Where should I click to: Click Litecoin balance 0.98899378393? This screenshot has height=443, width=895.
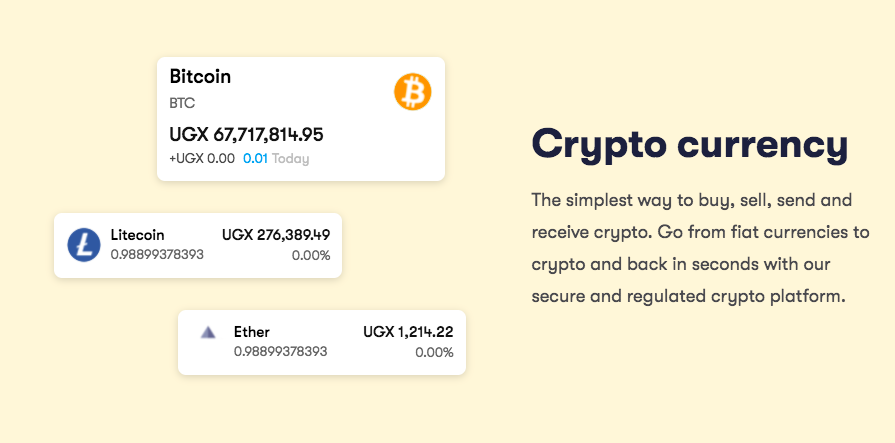157,254
